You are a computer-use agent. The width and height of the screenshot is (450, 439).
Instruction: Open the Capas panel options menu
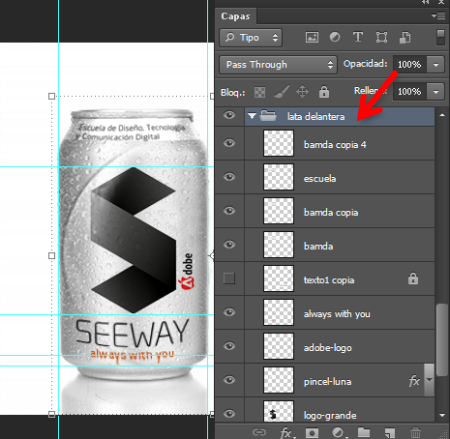(438, 16)
